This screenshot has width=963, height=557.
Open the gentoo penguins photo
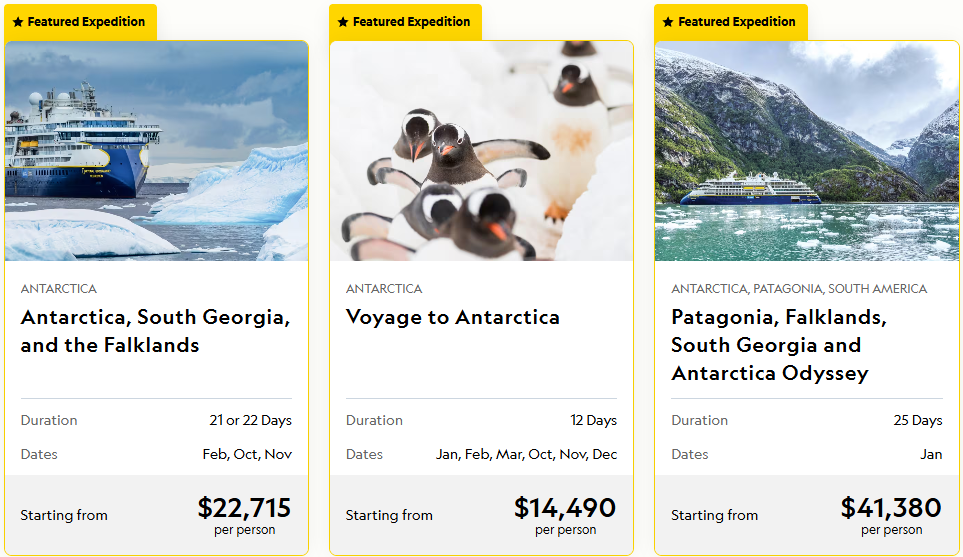(481, 150)
